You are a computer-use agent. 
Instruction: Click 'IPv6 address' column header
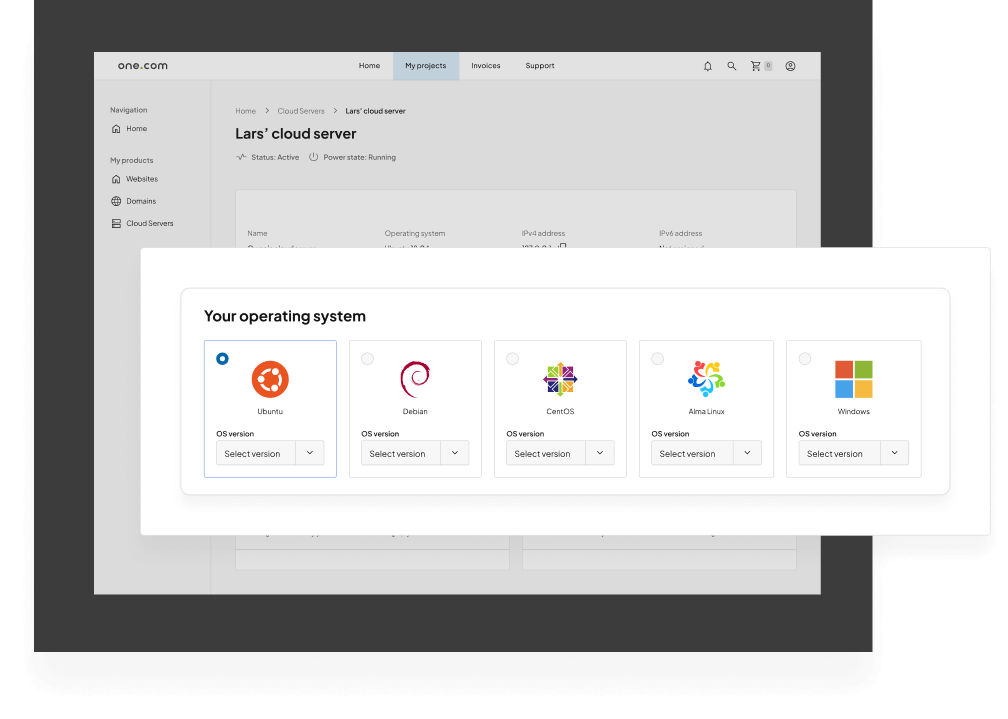coord(680,233)
